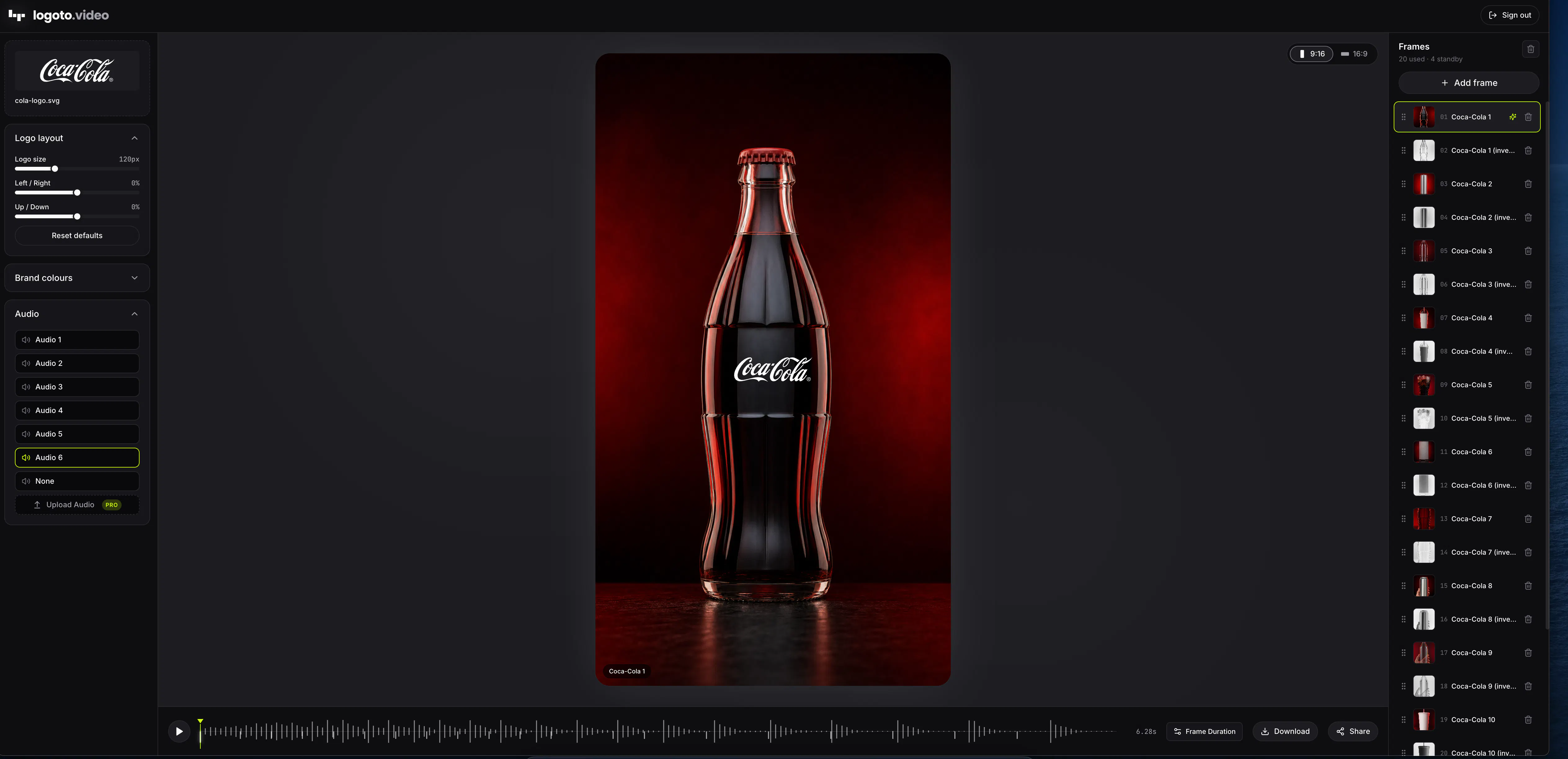
Task: Click drag handle of Coca-Cola 4 frame
Action: tap(1404, 318)
